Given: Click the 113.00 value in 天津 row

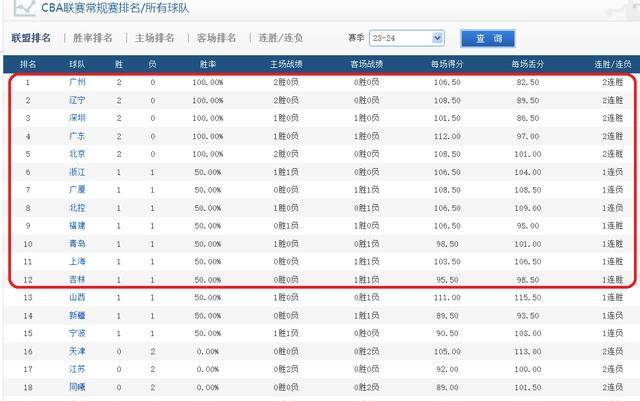Looking at the screenshot, I should (528, 351).
